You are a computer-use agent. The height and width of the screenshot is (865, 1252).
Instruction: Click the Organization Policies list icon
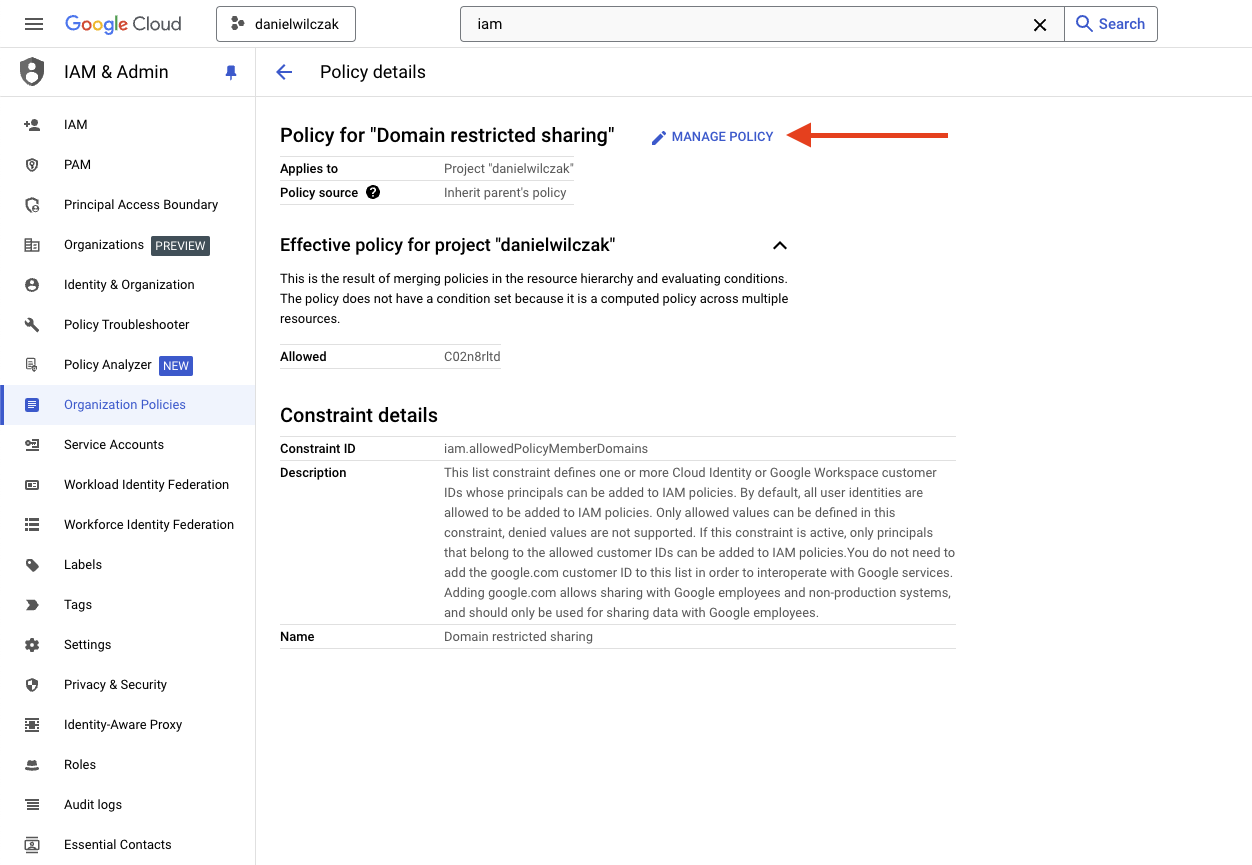(32, 405)
